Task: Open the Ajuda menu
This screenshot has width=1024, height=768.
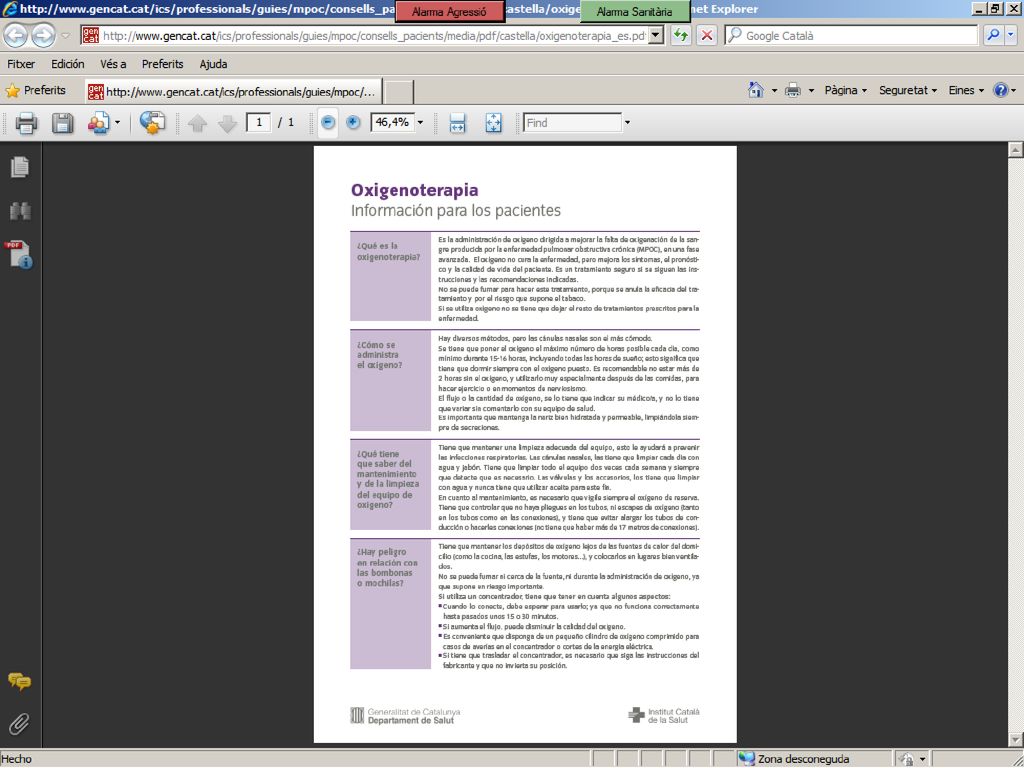Action: point(214,64)
